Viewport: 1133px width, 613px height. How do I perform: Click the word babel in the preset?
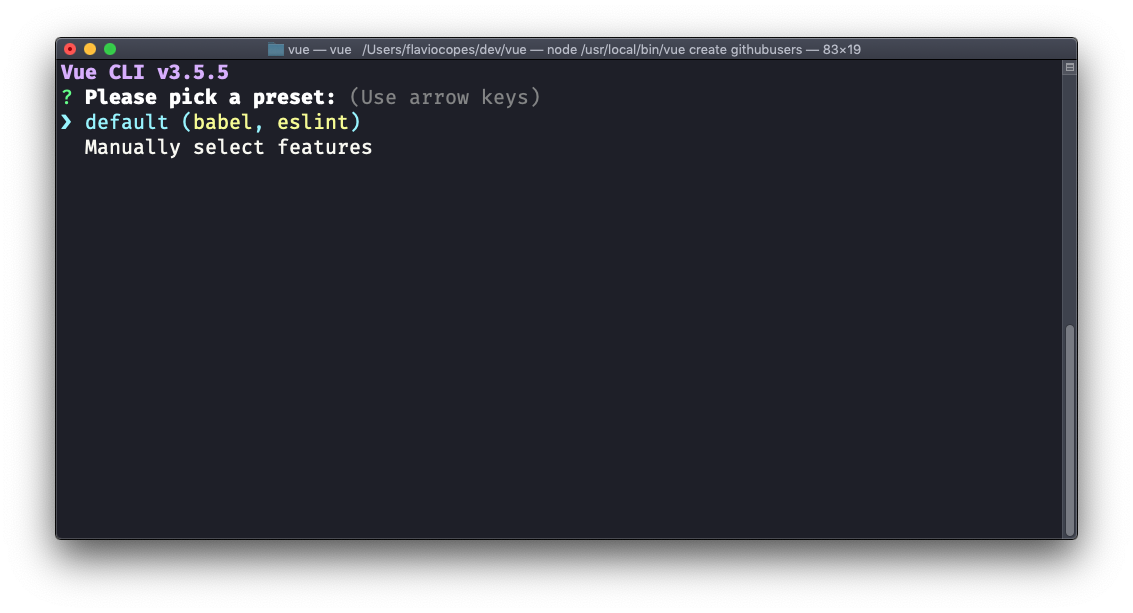click(223, 122)
